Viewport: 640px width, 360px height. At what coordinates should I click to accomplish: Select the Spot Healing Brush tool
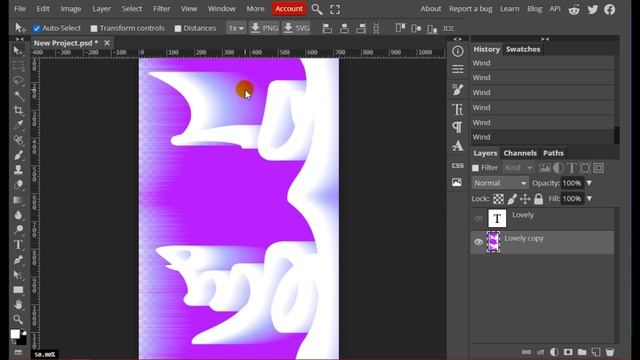[18, 140]
